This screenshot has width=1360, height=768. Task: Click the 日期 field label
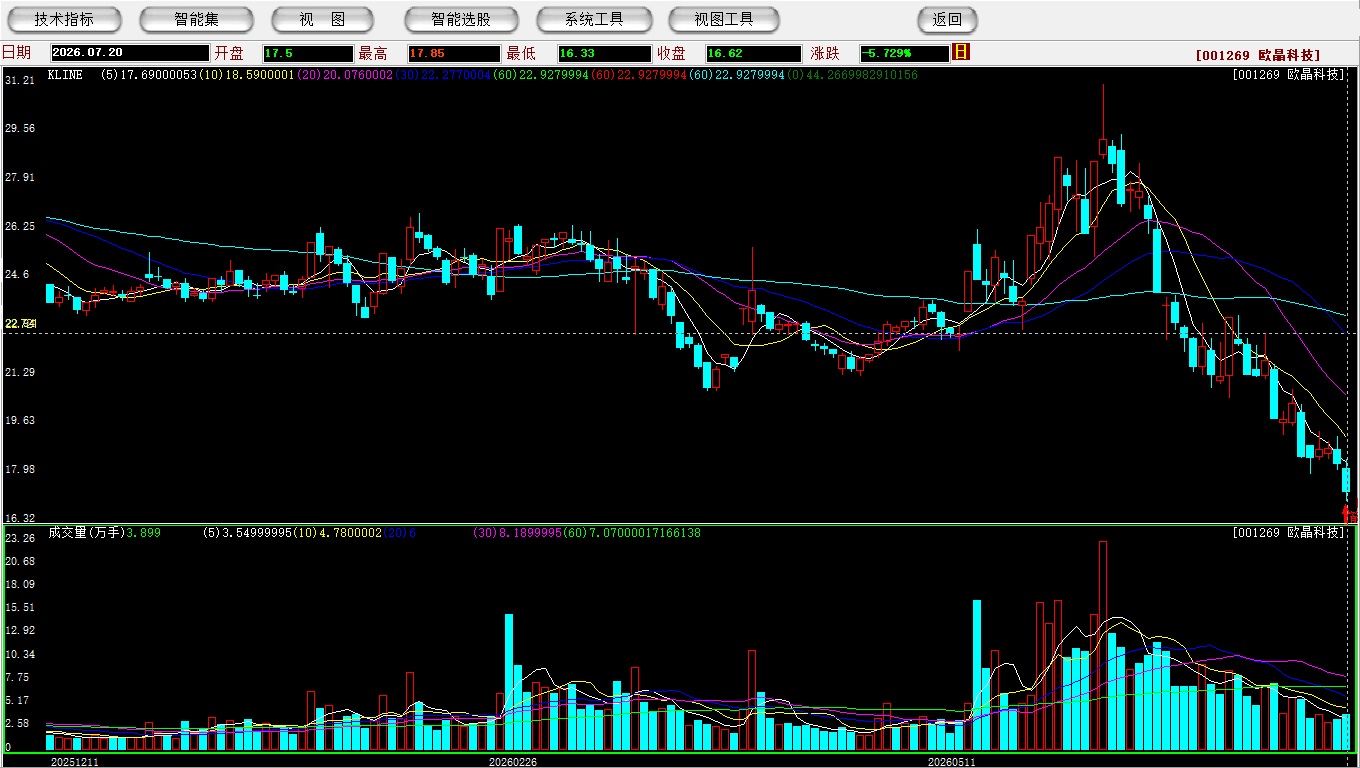click(16, 53)
